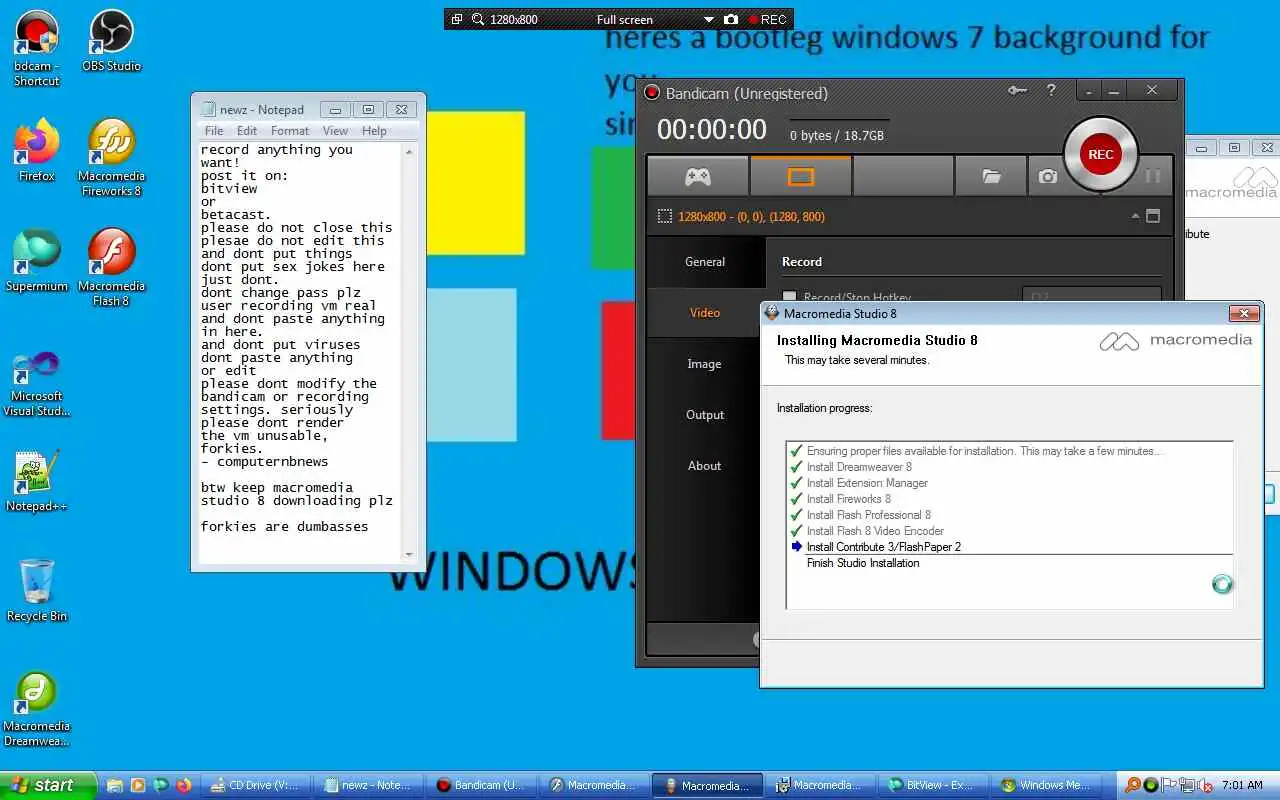Switch to Bandicam Video tab

[x=705, y=313]
